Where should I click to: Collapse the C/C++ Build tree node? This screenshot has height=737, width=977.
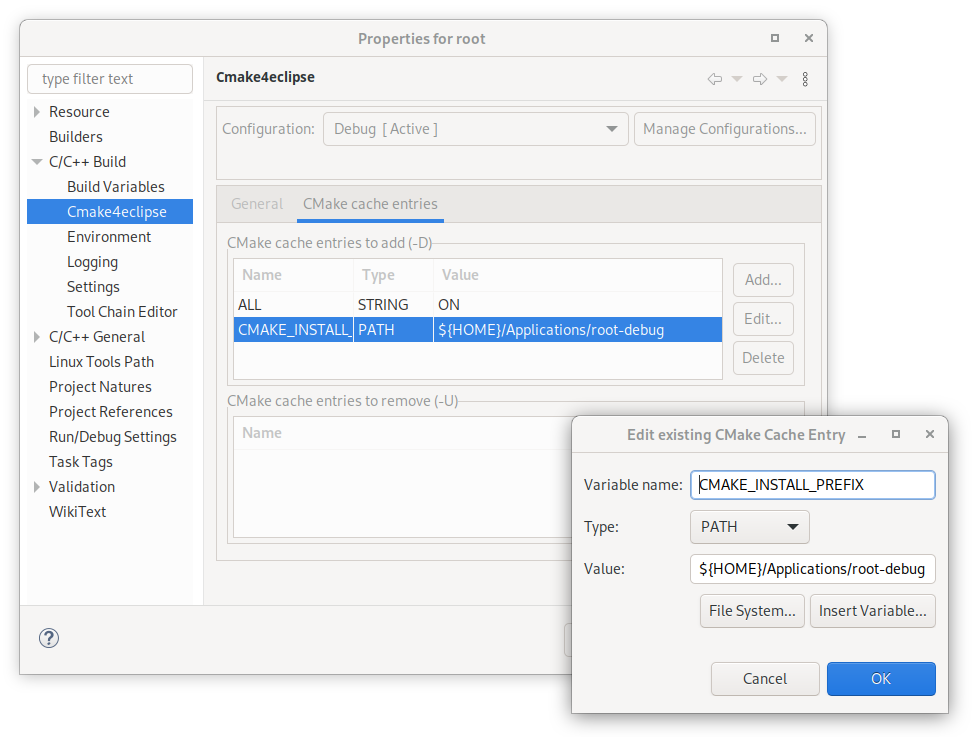37,161
